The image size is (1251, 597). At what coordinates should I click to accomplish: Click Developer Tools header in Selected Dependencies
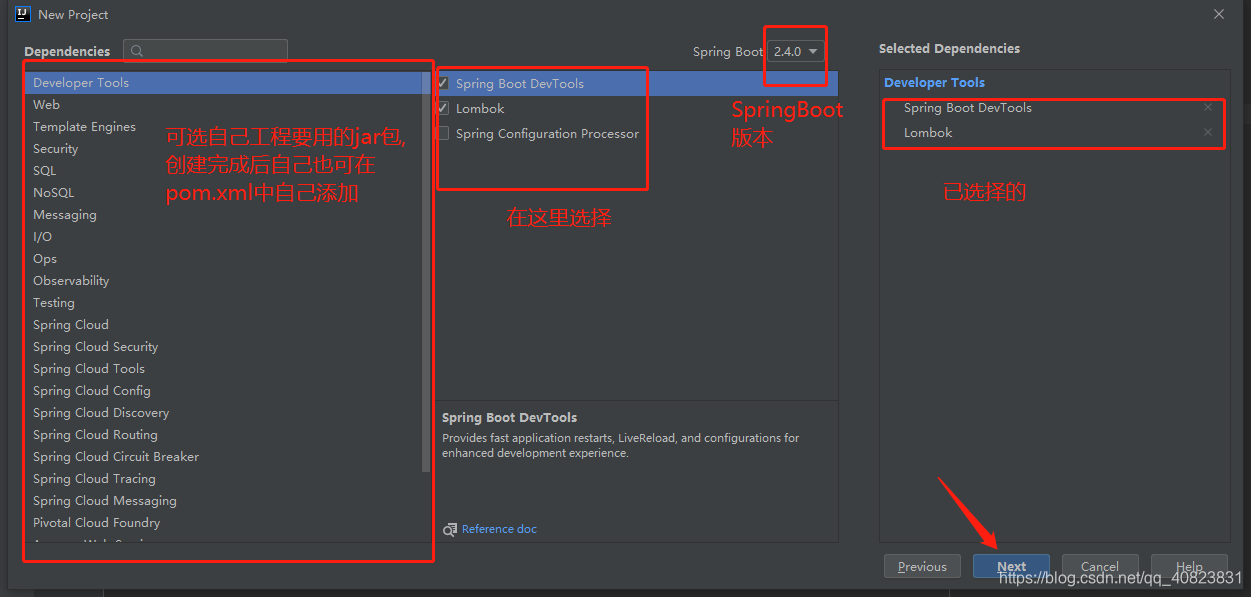[934, 83]
